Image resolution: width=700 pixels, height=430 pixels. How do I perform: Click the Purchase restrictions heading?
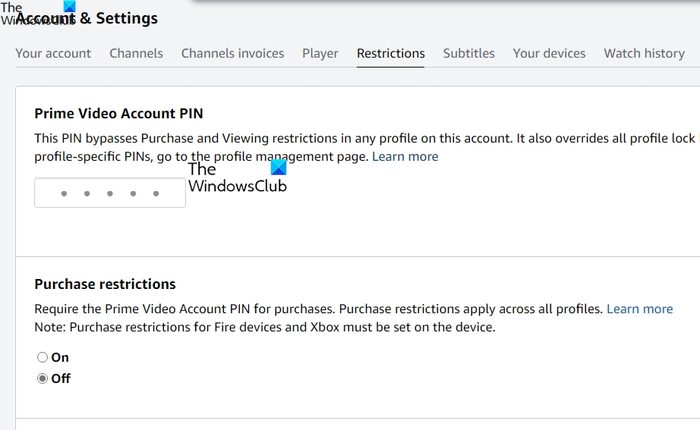tap(105, 284)
